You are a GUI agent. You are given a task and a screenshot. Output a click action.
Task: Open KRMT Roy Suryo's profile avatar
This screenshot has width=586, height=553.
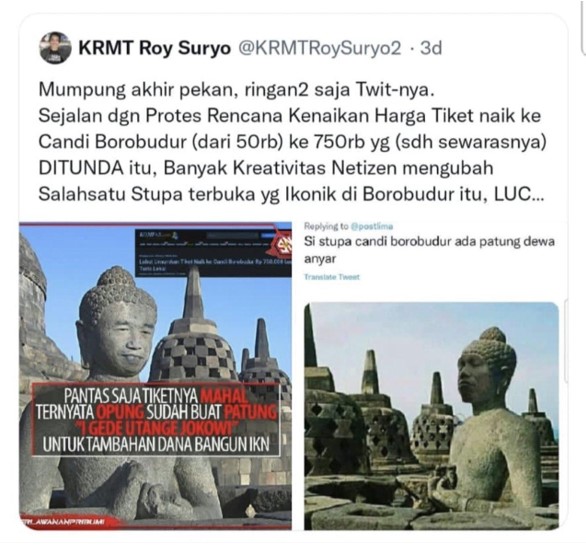pos(55,48)
